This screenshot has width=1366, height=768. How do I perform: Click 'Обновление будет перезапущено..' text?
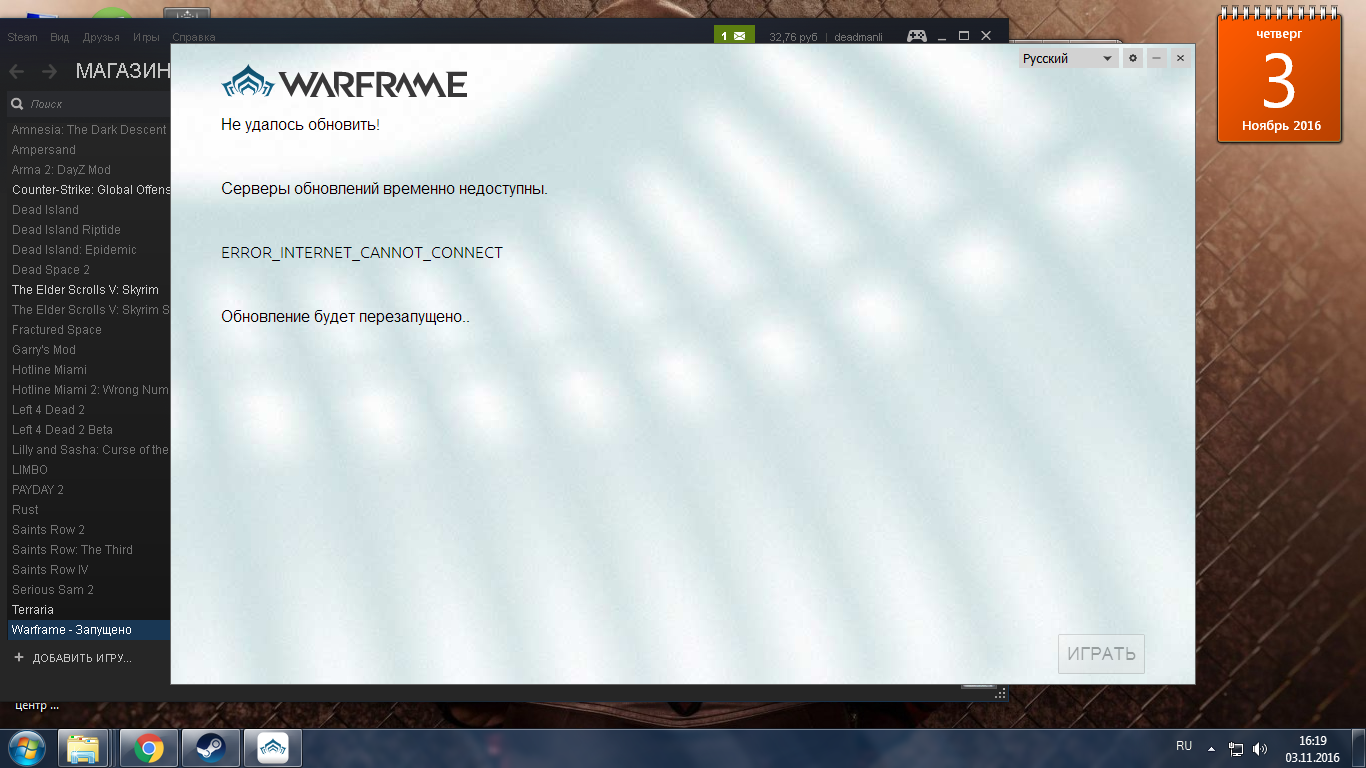point(345,317)
